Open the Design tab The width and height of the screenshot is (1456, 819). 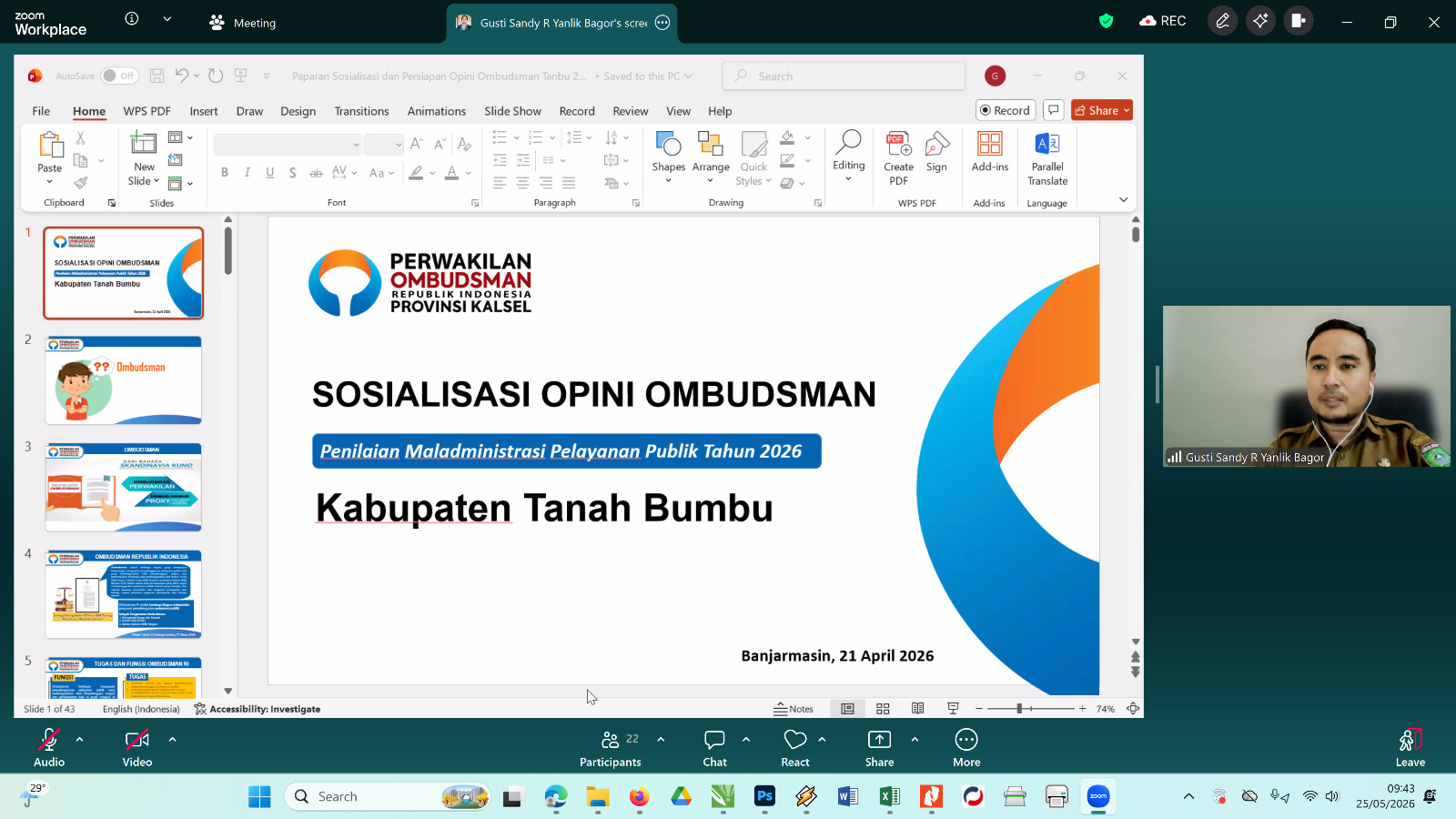(x=298, y=111)
